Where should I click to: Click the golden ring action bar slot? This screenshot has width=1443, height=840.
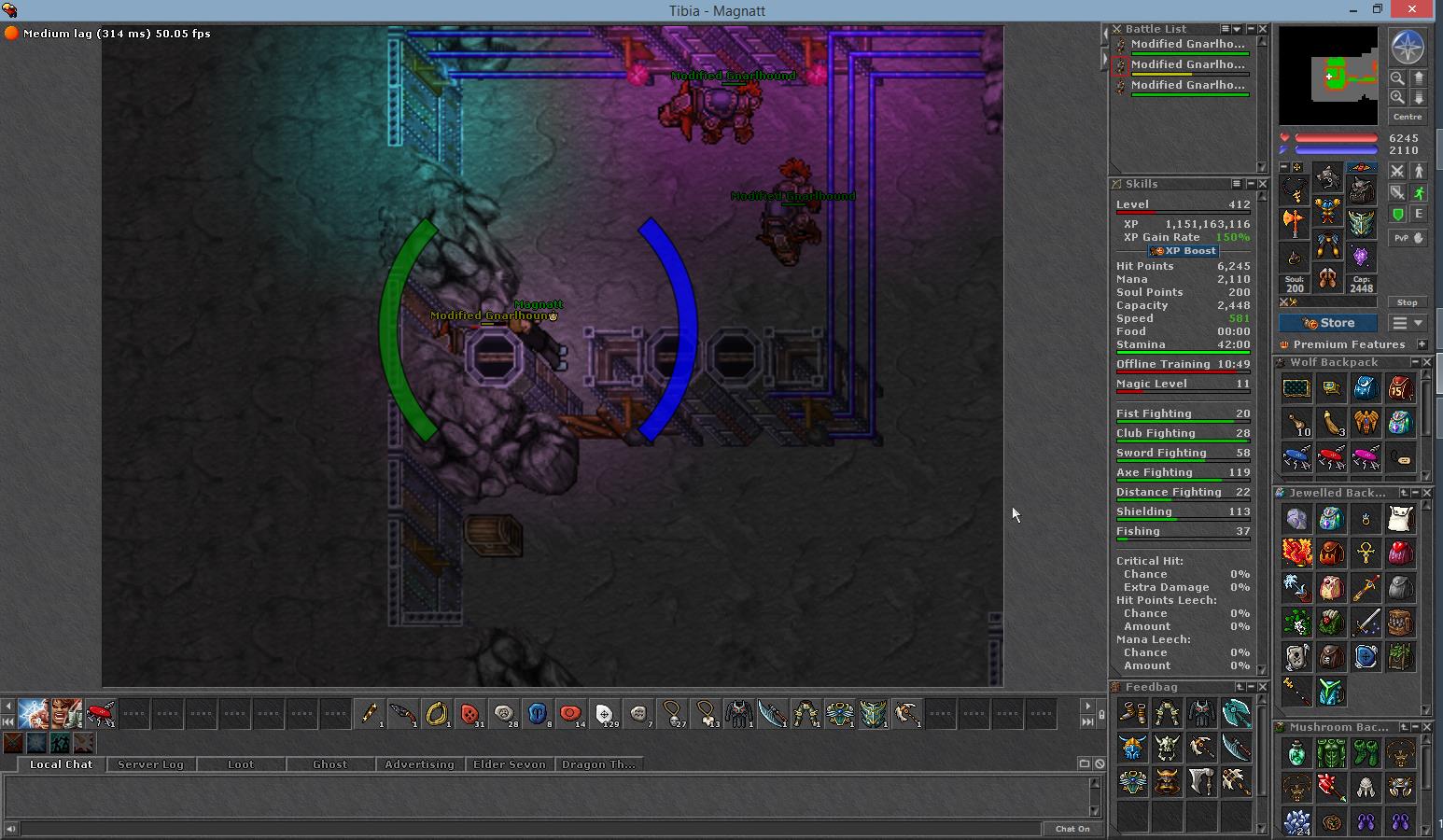436,714
